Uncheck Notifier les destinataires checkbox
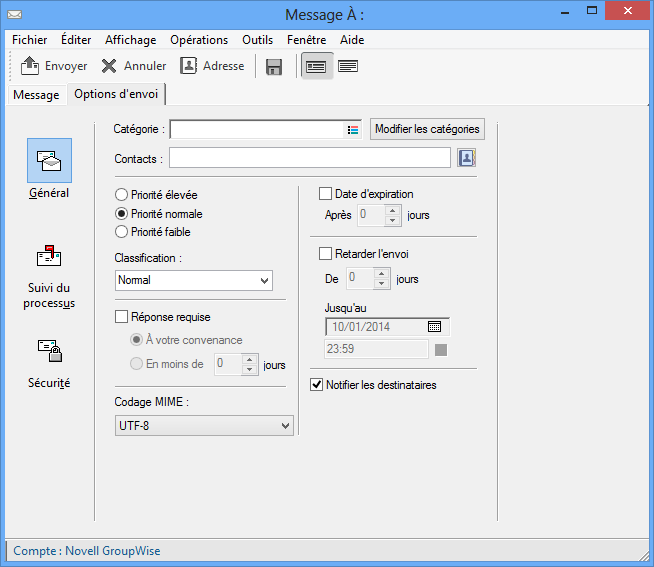This screenshot has height=567, width=654. click(317, 385)
